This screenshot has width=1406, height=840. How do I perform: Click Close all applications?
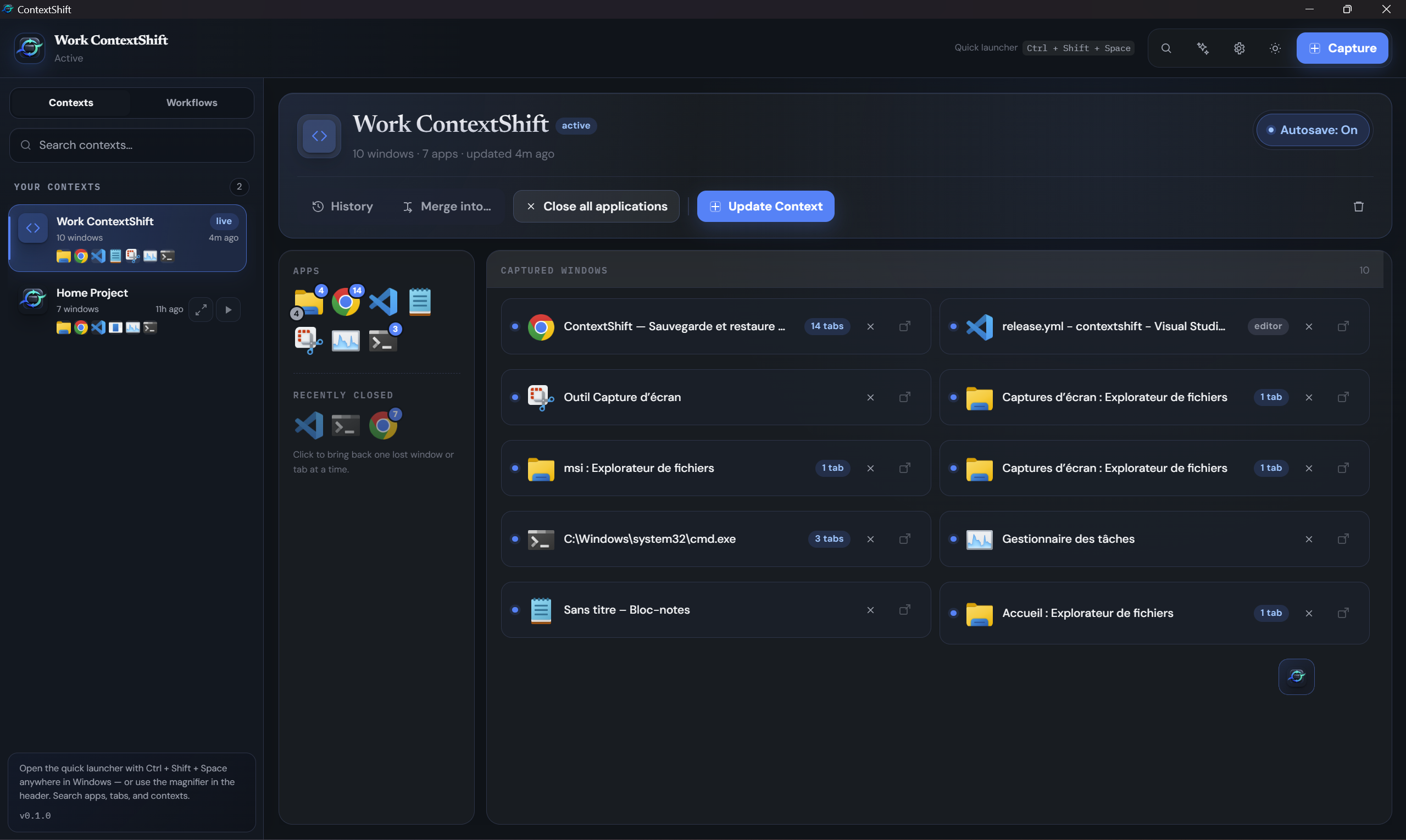(x=596, y=206)
